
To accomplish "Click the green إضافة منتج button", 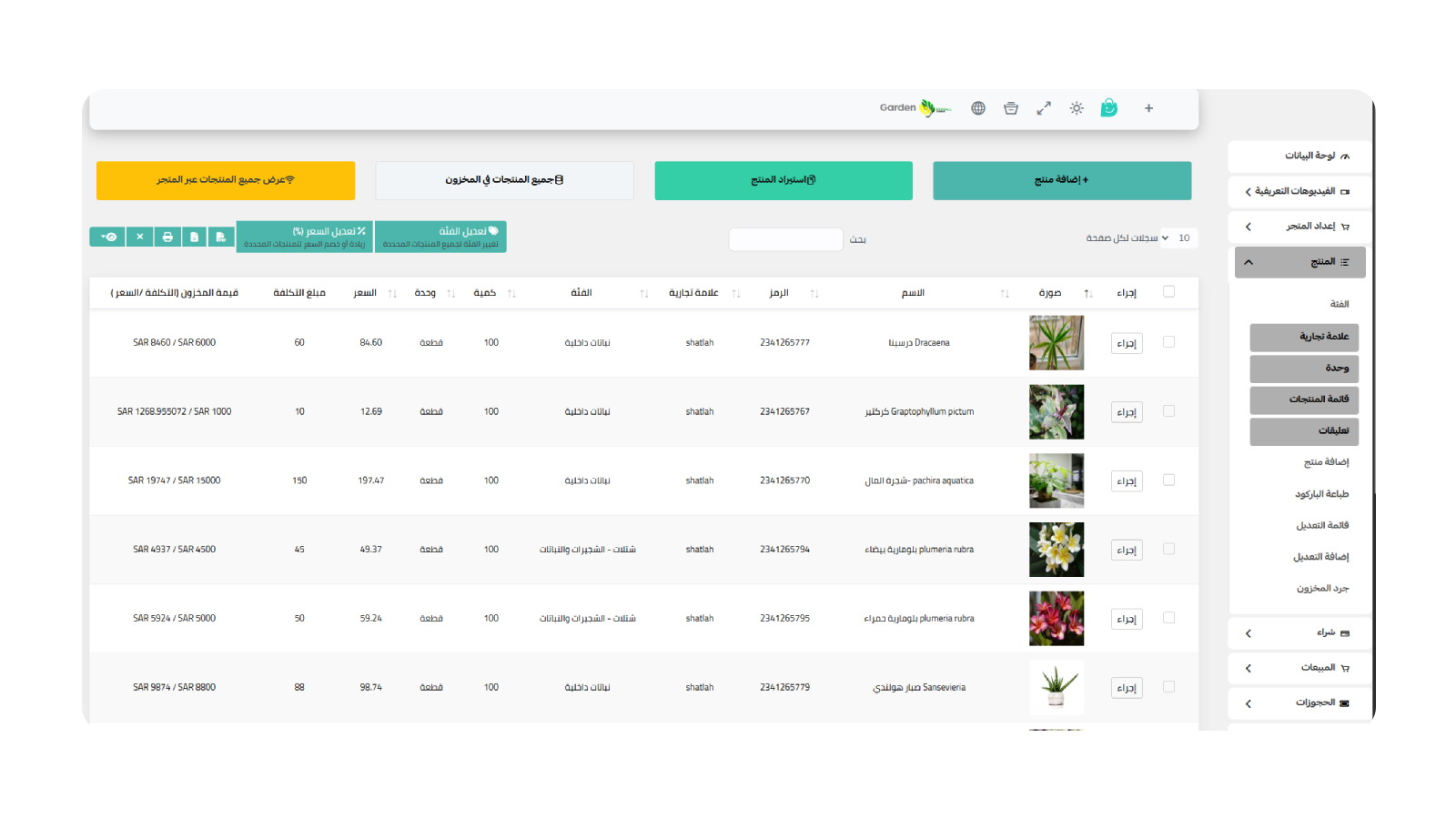I will click(1062, 180).
